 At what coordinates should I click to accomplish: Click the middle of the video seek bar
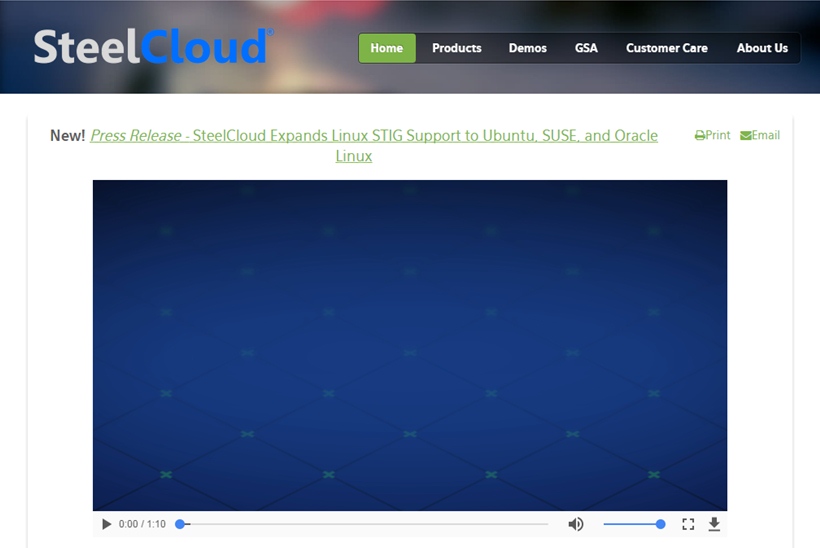click(x=364, y=524)
